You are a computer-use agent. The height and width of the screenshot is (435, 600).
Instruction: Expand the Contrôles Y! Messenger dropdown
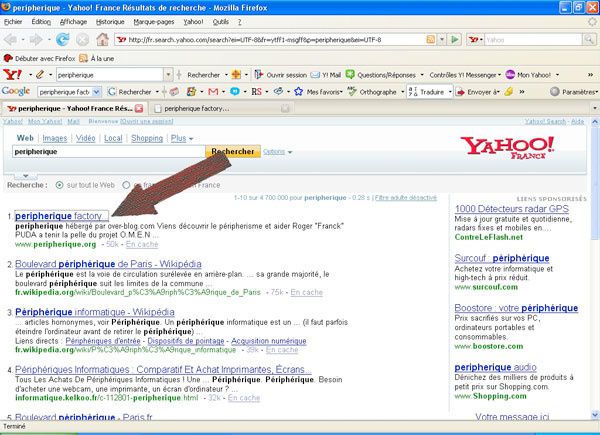click(465, 75)
